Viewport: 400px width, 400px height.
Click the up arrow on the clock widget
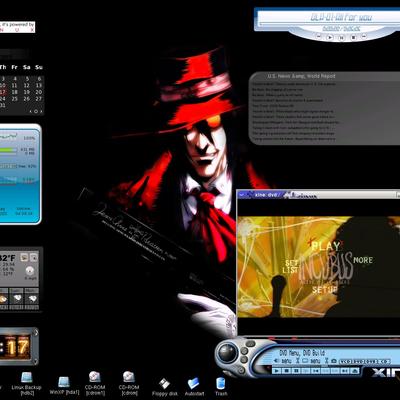pyautogui.click(x=36, y=332)
